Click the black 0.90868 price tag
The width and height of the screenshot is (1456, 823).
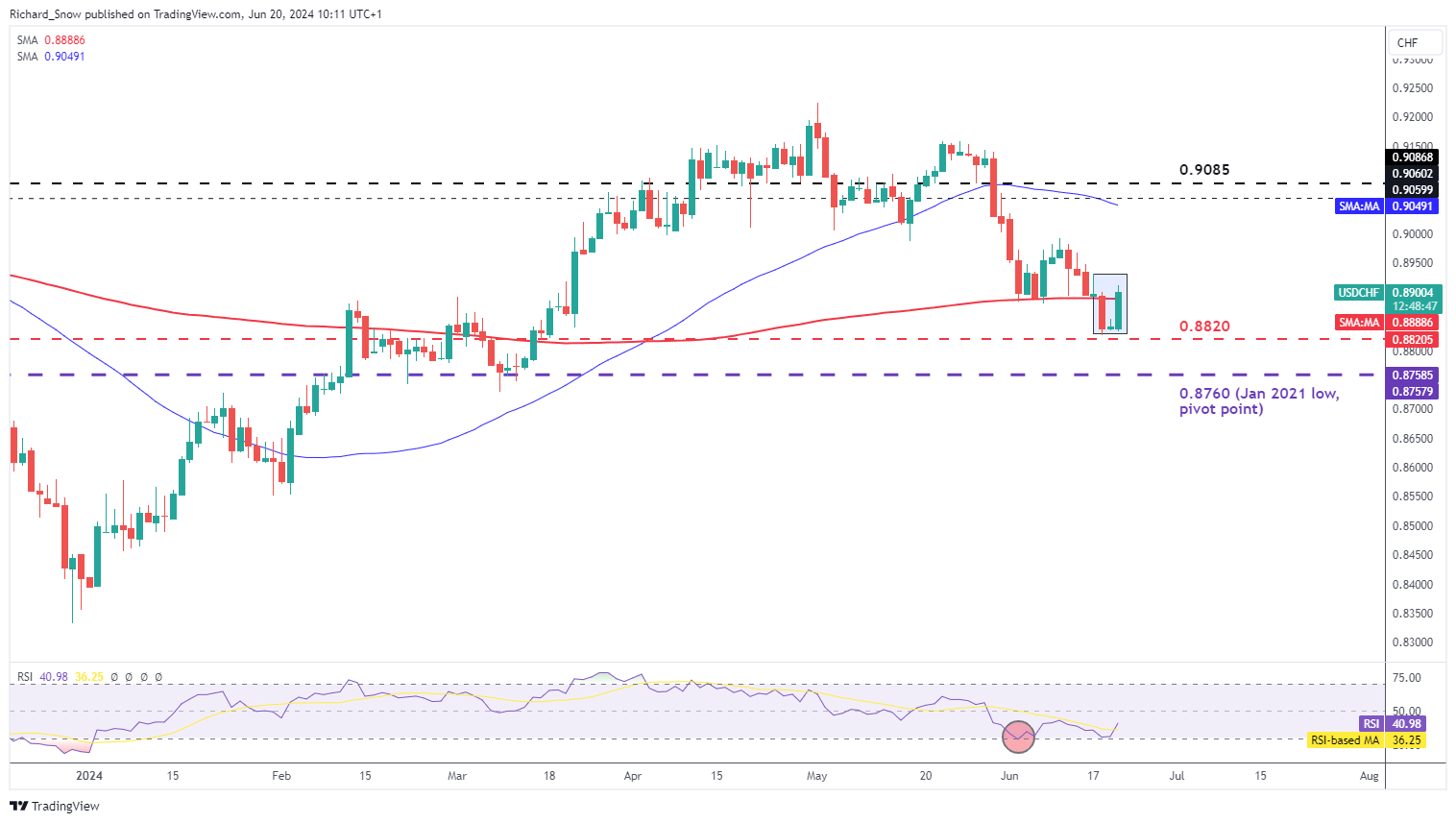click(x=1414, y=157)
